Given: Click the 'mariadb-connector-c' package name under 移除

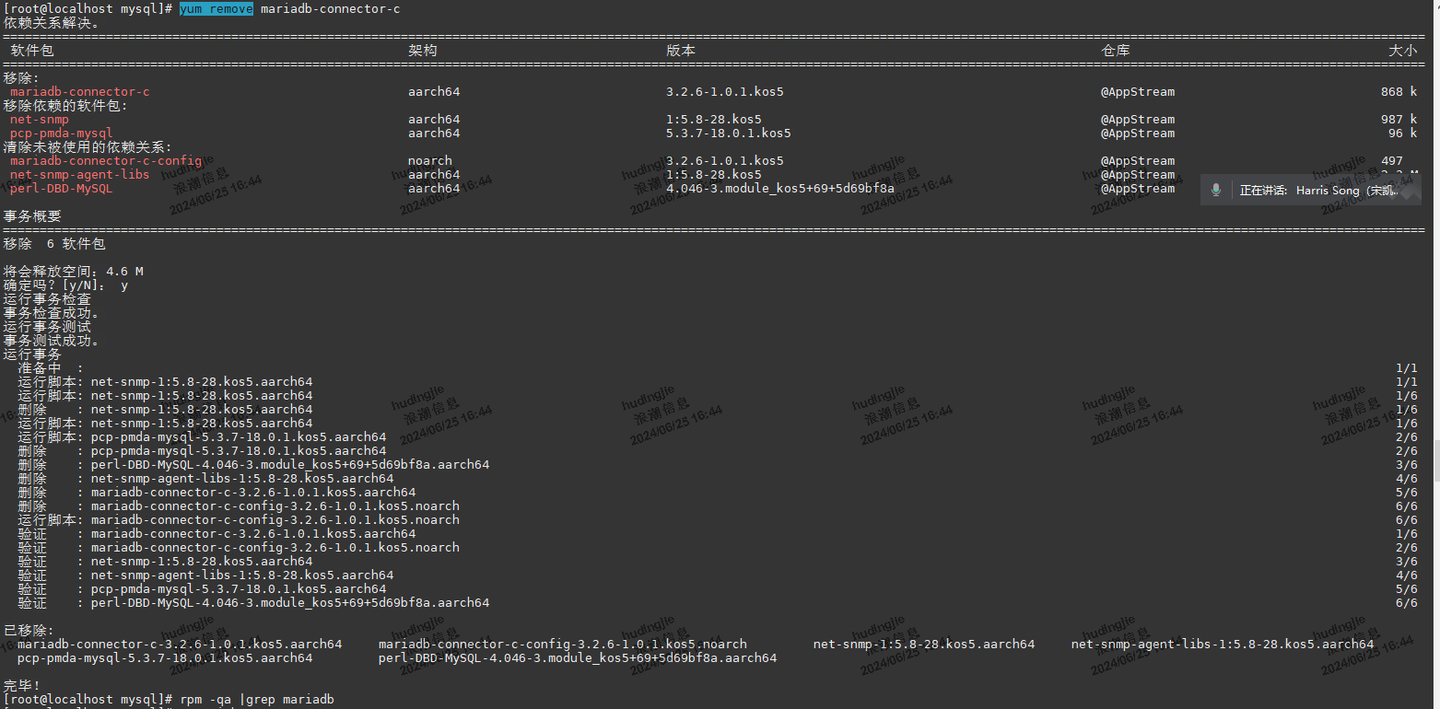Looking at the screenshot, I should click(x=79, y=91).
